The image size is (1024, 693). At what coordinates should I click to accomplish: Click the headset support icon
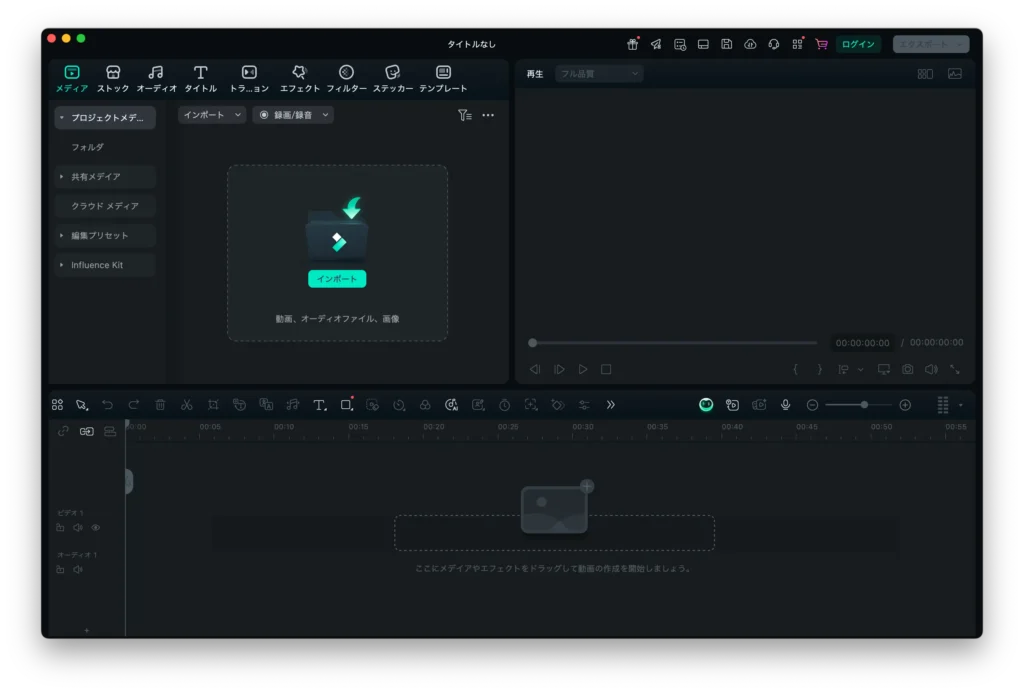tap(773, 44)
